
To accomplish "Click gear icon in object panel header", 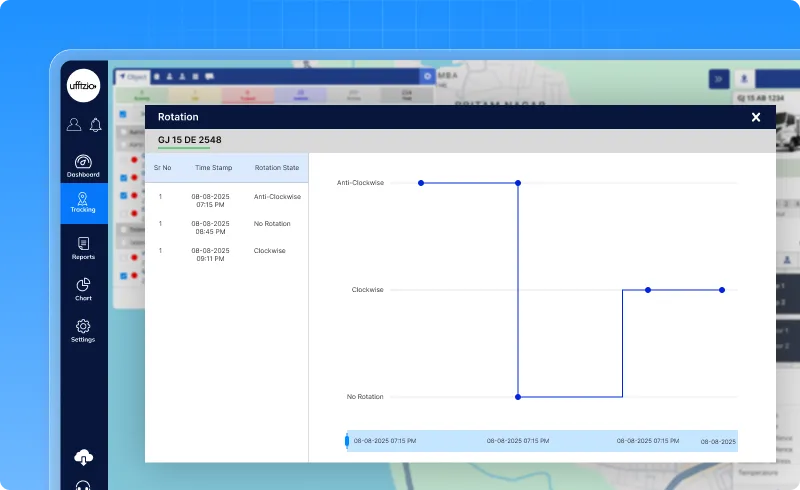I will 427,76.
